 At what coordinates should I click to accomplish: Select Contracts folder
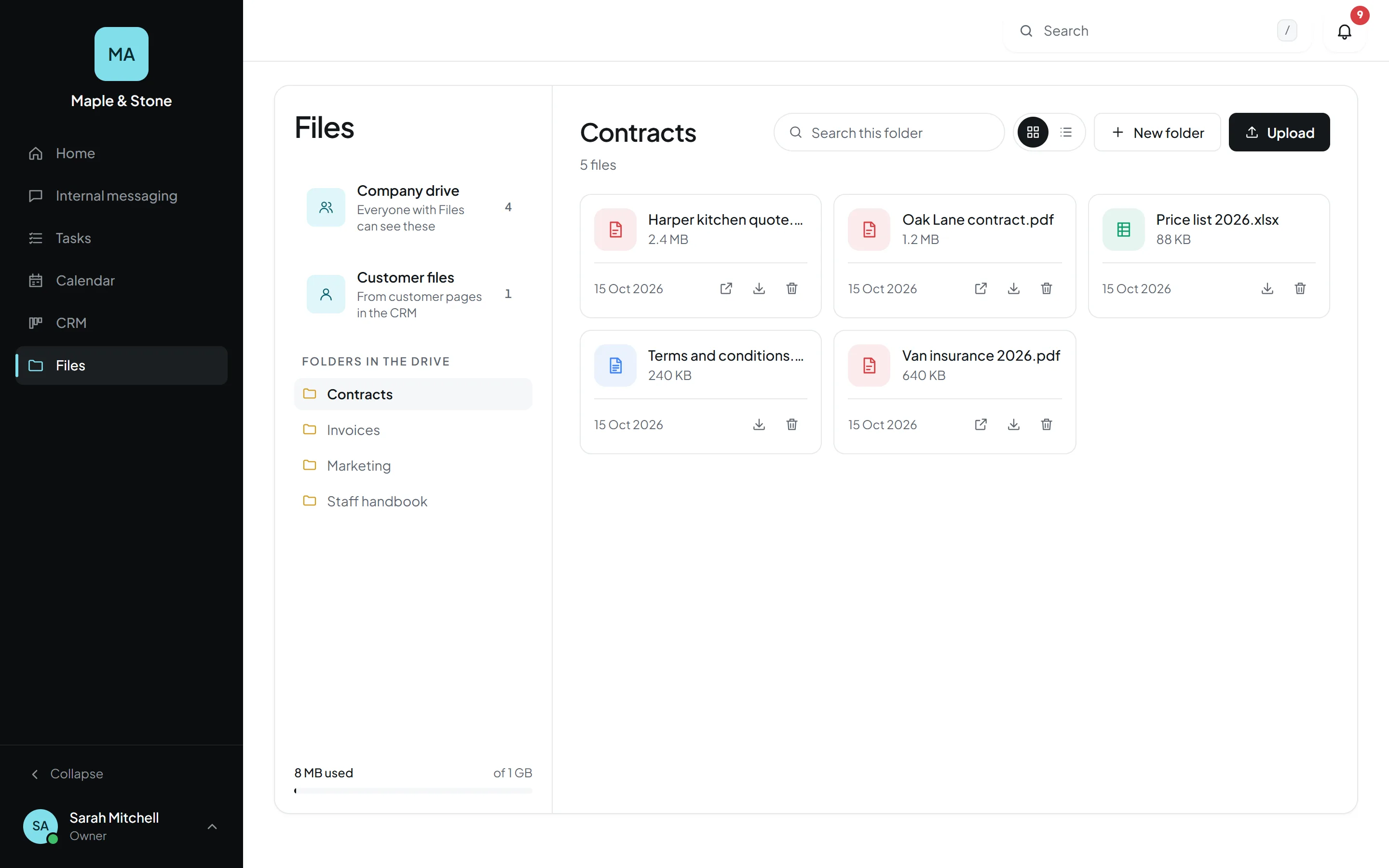pyautogui.click(x=413, y=394)
